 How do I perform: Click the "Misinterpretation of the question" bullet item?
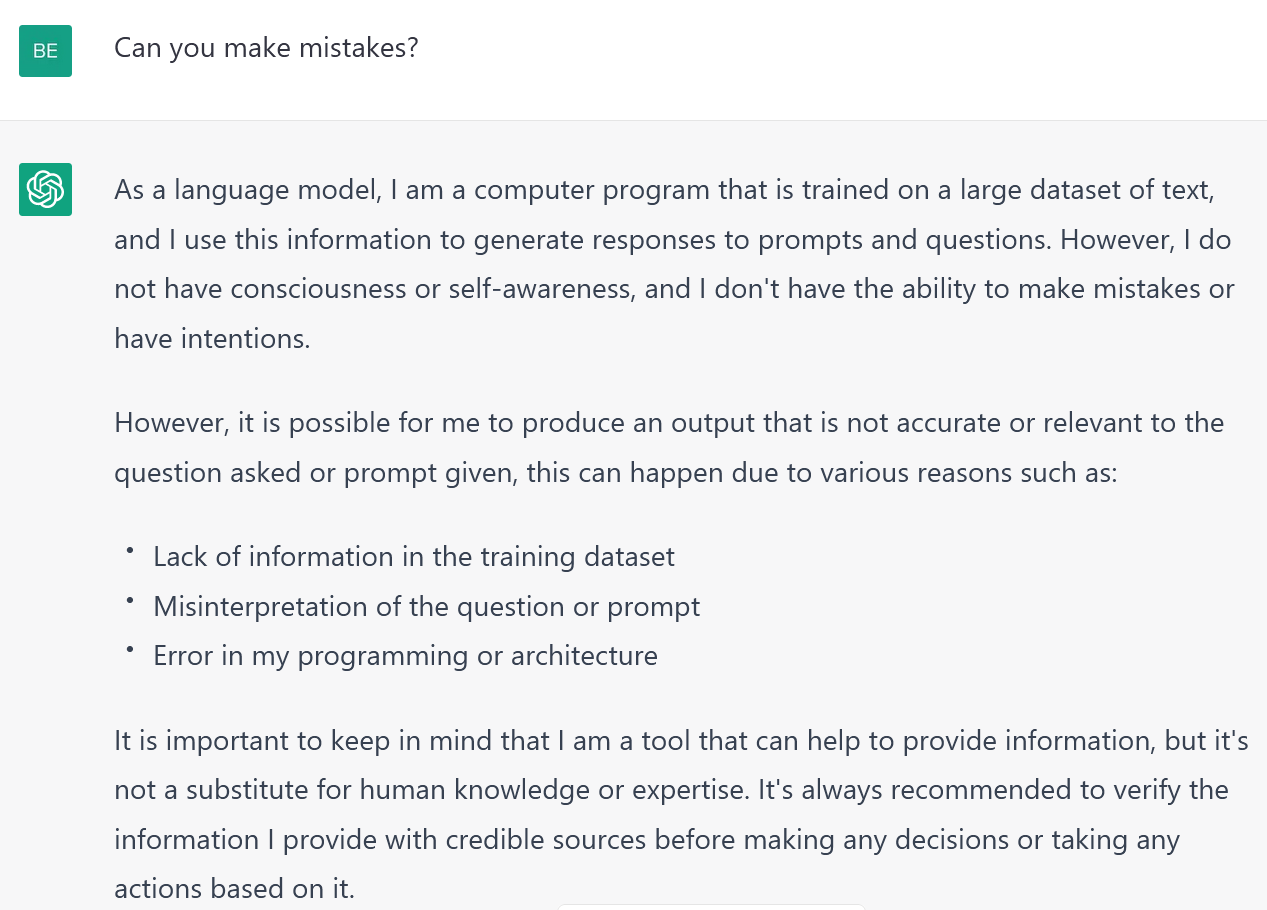(426, 606)
